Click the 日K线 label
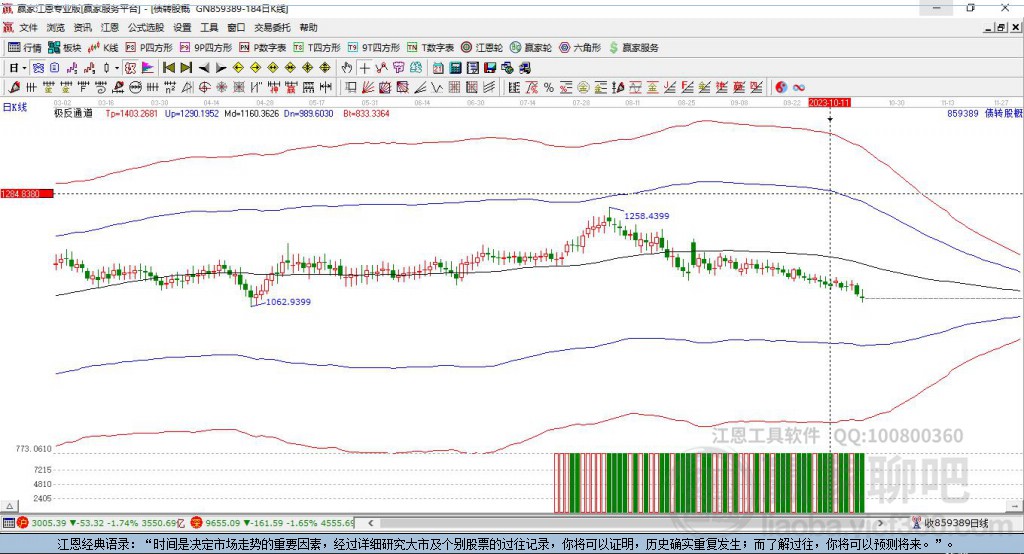The height and width of the screenshot is (554, 1024). 15,107
